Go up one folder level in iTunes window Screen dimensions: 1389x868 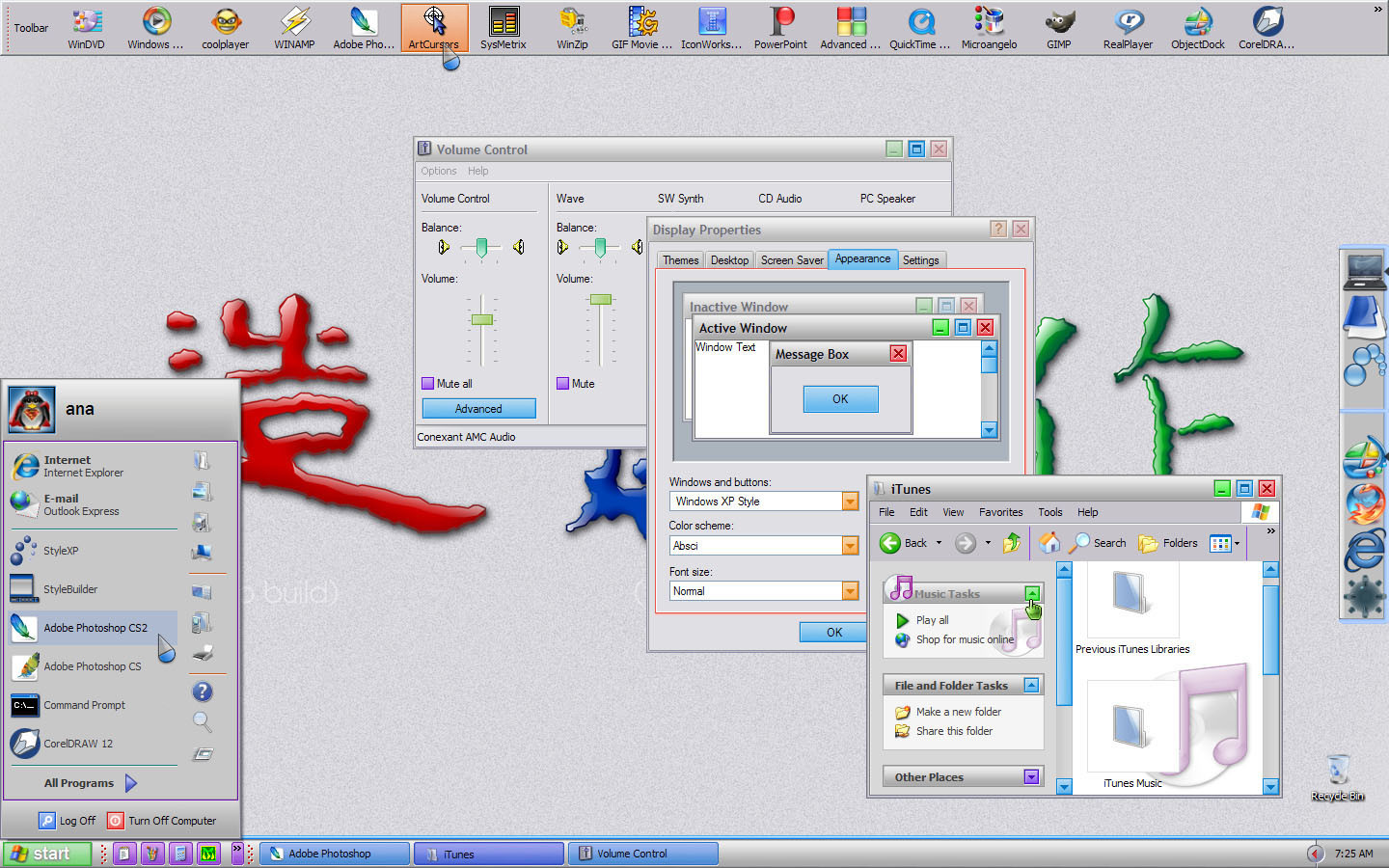[1011, 543]
